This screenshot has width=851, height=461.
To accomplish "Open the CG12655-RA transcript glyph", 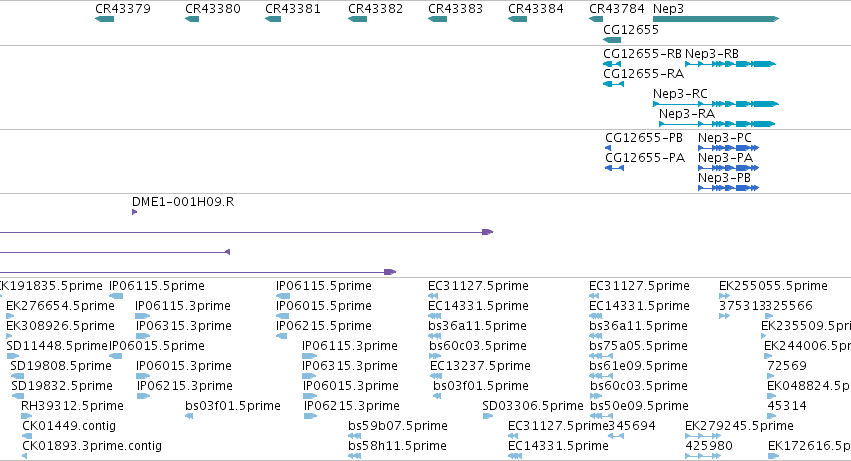I will [614, 84].
